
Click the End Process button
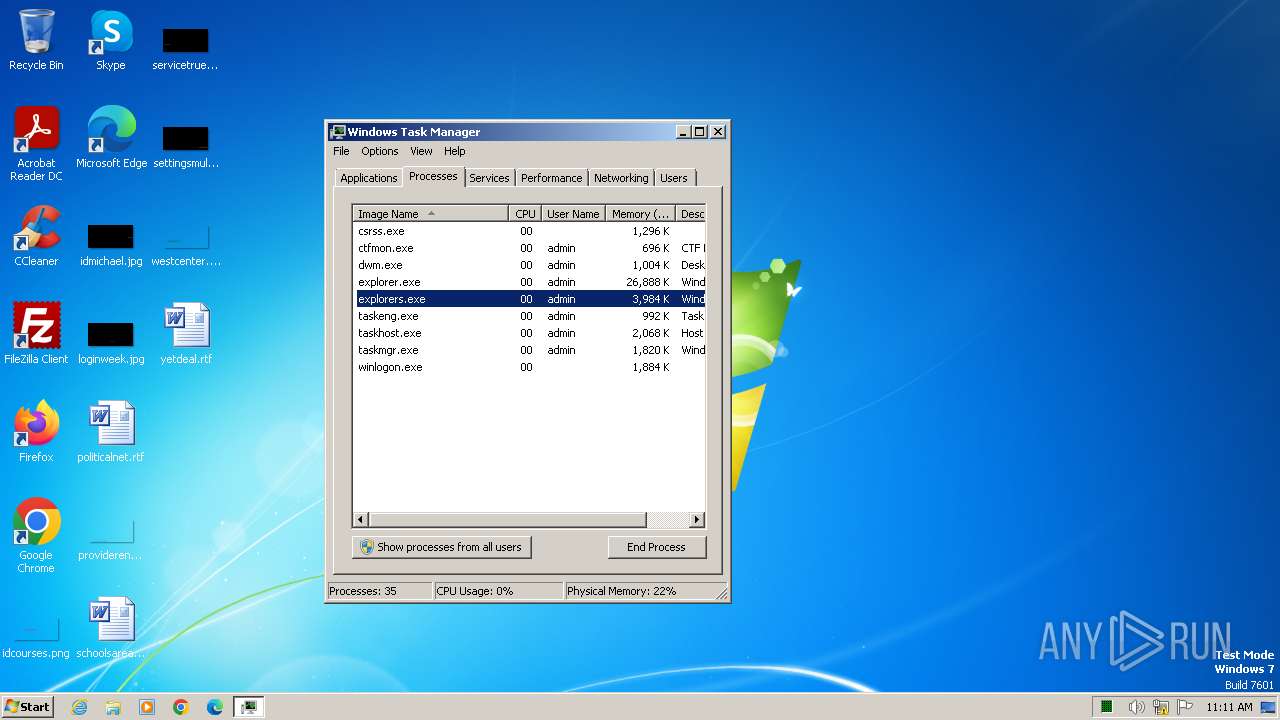tap(656, 547)
